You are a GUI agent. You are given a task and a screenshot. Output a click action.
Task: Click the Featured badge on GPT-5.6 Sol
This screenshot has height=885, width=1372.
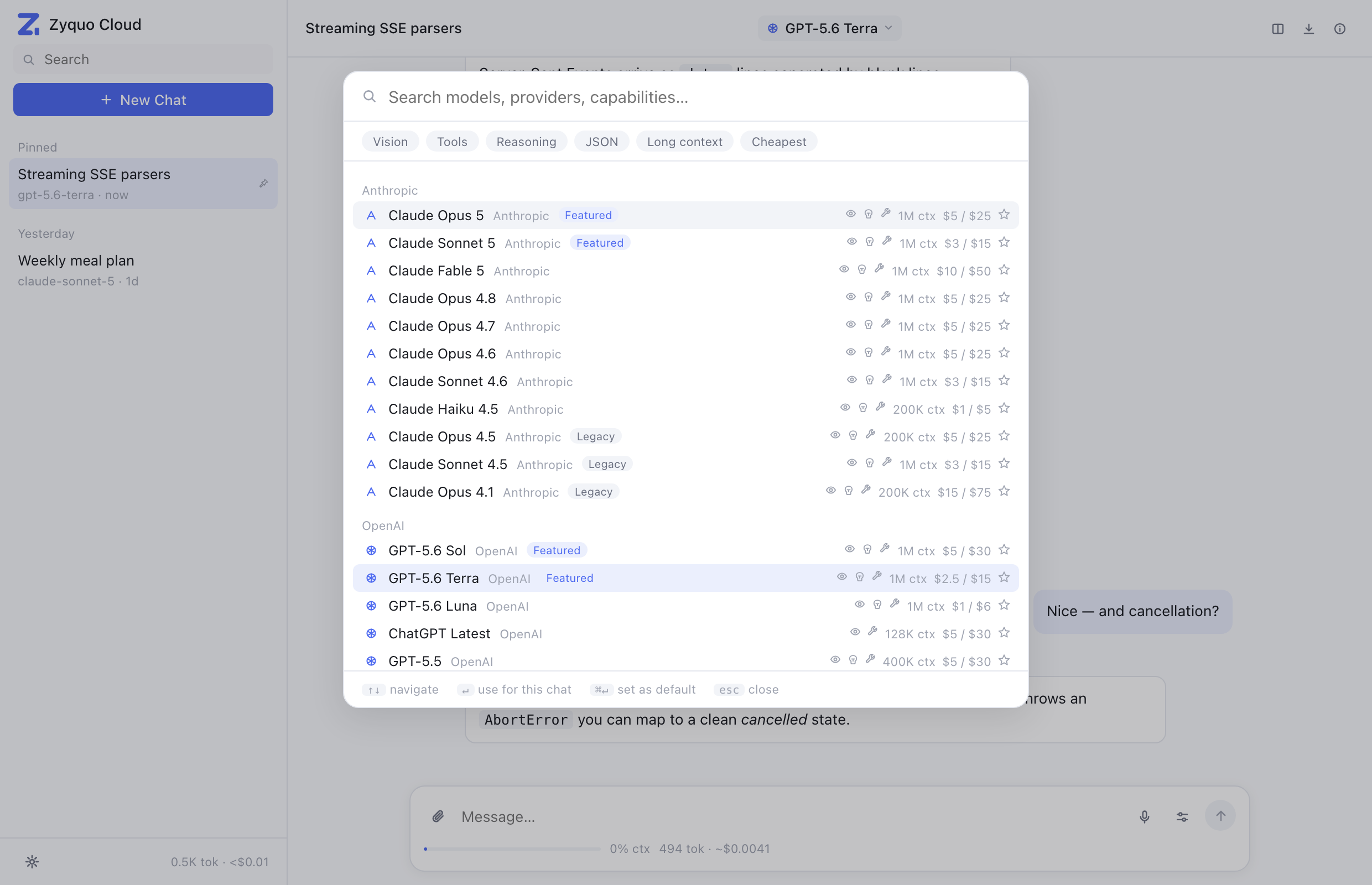[x=557, y=550]
